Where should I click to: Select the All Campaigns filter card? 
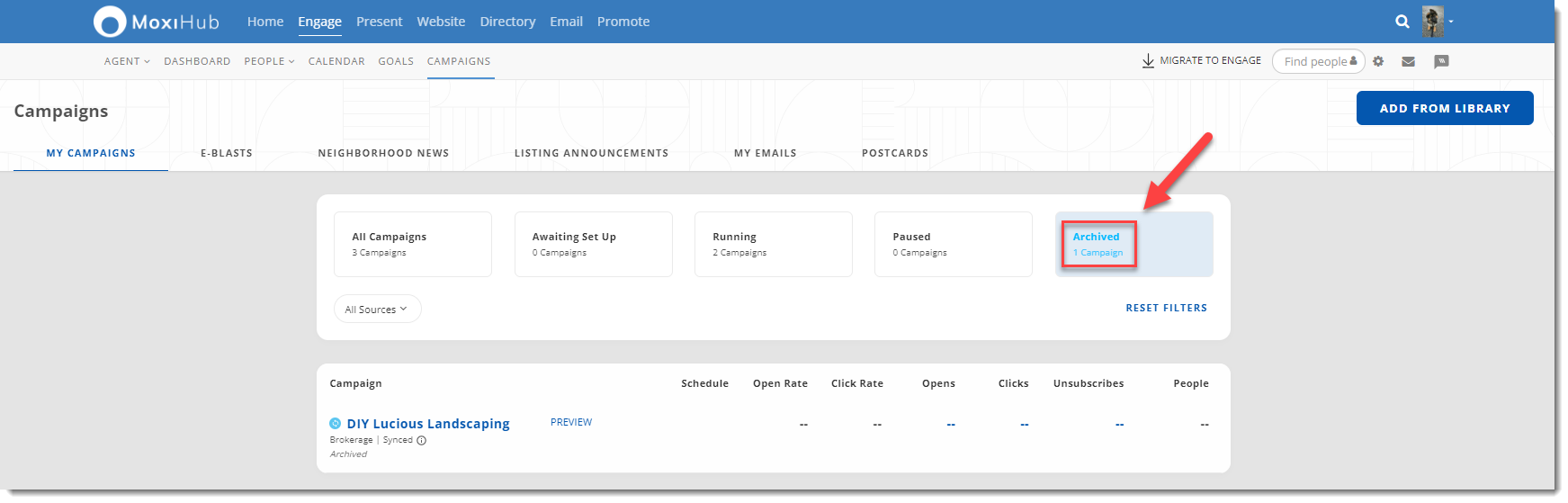coord(412,244)
